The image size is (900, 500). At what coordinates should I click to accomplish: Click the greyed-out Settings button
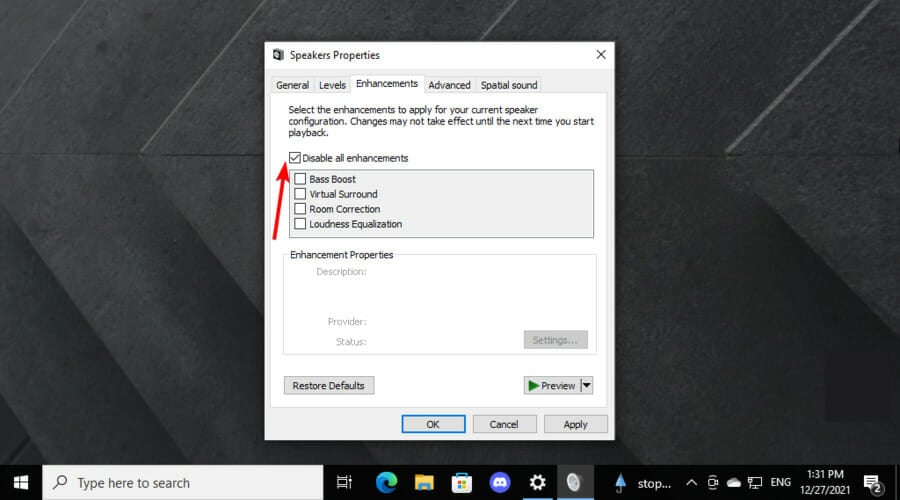[556, 340]
